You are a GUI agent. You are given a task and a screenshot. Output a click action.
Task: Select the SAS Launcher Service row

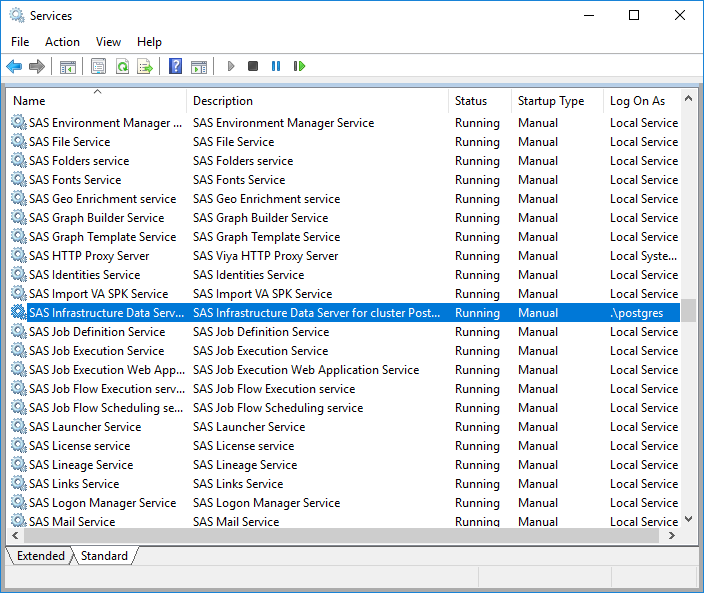point(84,427)
